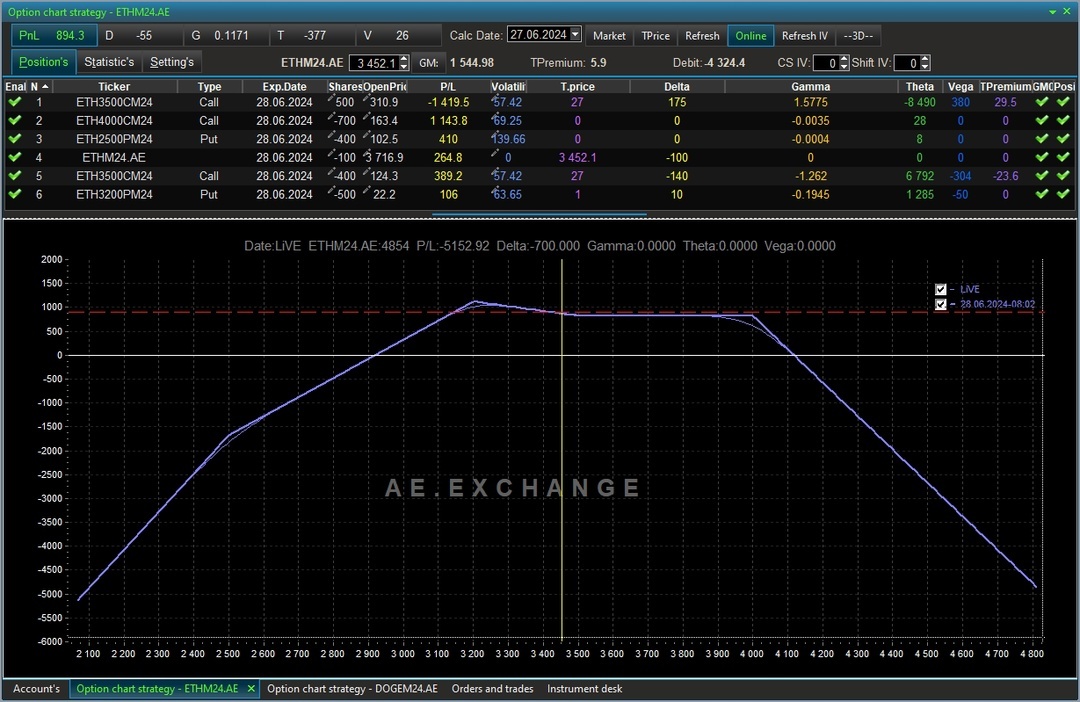Viewport: 1080px width, 702px height.
Task: Edit open price pencil beside 310.9
Action: [x=366, y=99]
